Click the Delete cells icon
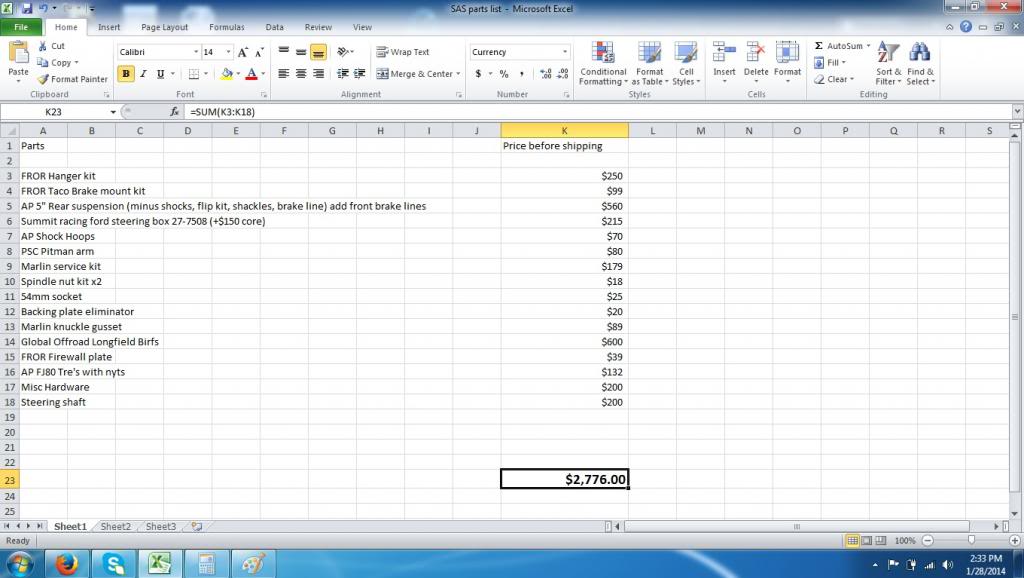1024x578 pixels. click(x=756, y=52)
